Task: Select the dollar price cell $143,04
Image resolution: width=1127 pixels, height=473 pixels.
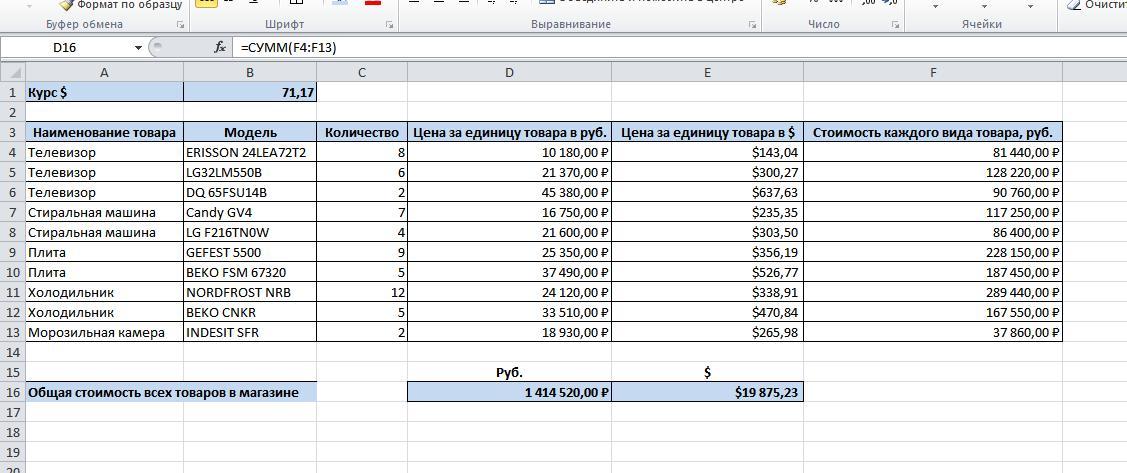Action: (x=708, y=152)
